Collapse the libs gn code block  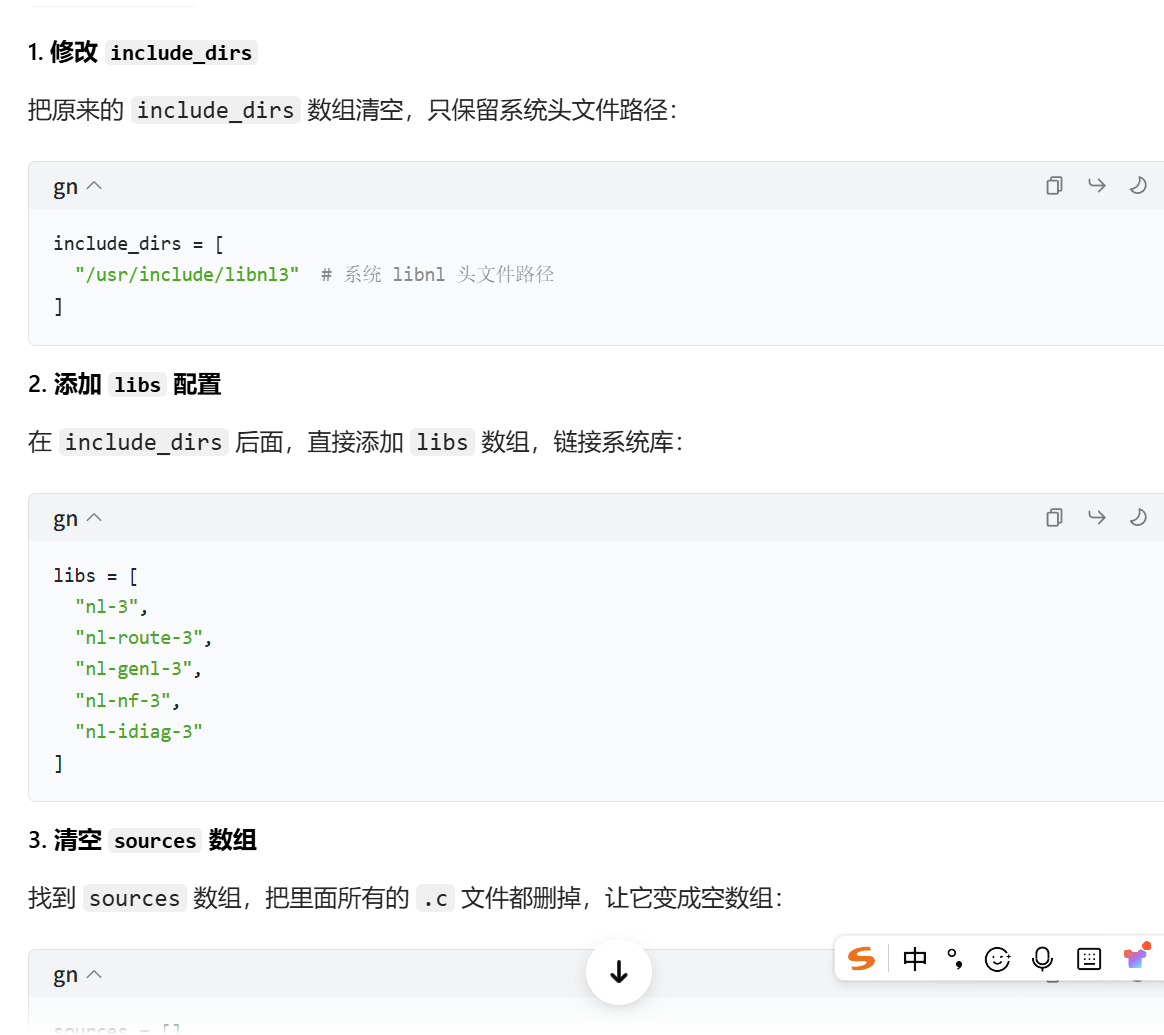pos(93,517)
